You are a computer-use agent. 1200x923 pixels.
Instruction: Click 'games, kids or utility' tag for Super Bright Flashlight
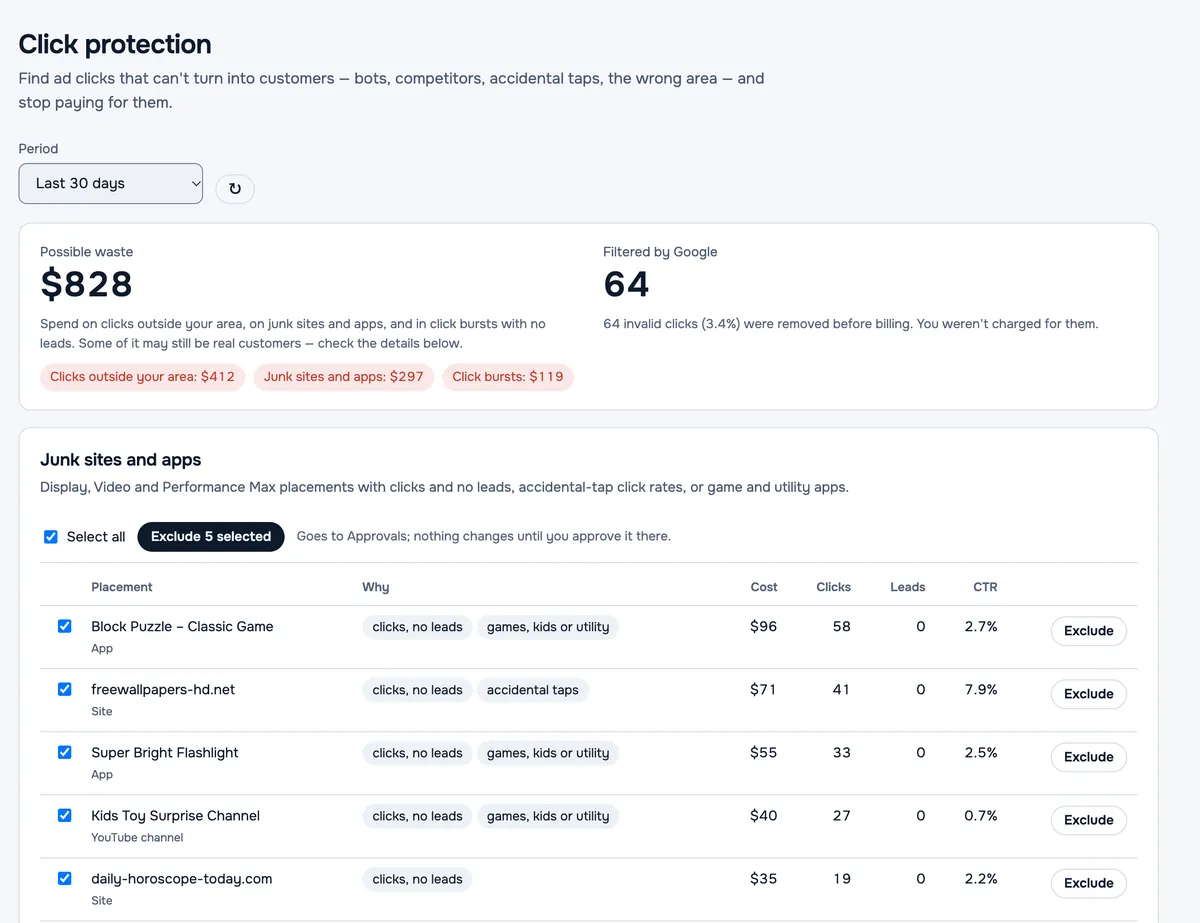point(548,753)
